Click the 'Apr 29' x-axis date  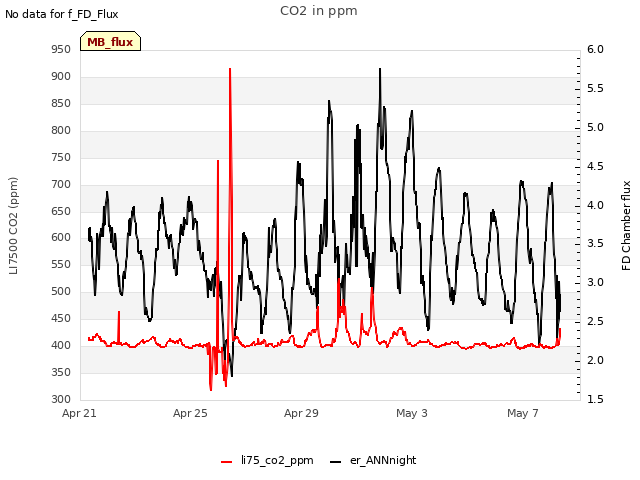[301, 413]
